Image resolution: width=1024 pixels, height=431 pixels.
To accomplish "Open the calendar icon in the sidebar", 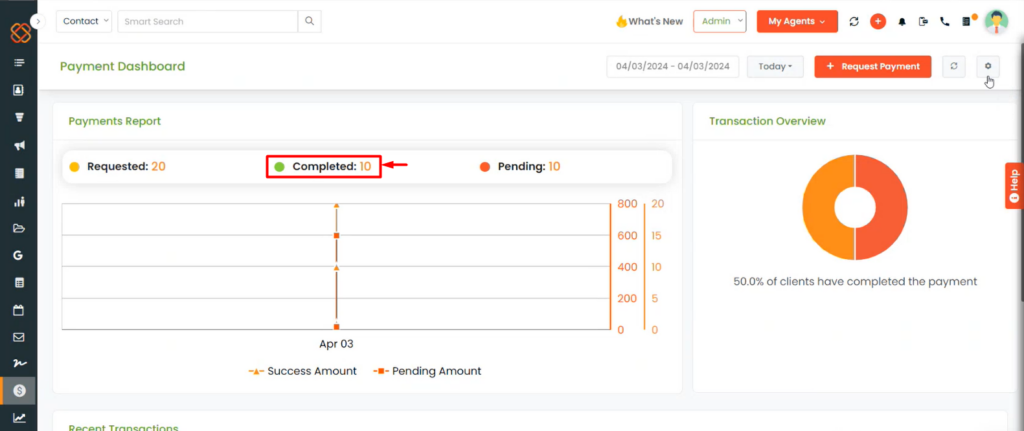I will tap(19, 310).
